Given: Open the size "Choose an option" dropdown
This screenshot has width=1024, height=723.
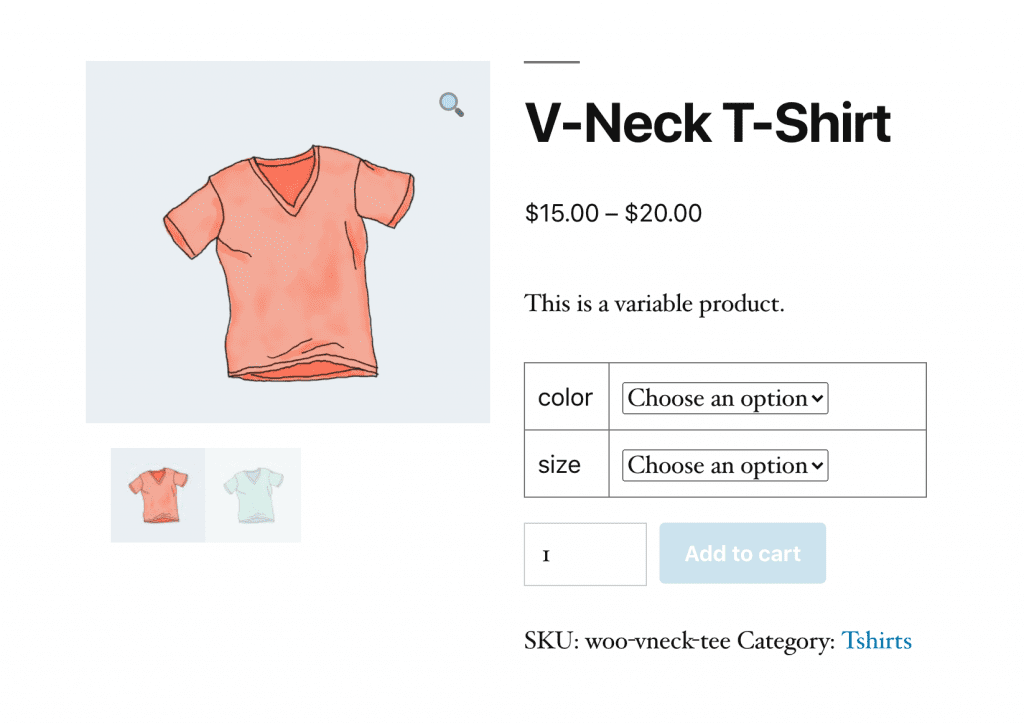Looking at the screenshot, I should 718,465.
